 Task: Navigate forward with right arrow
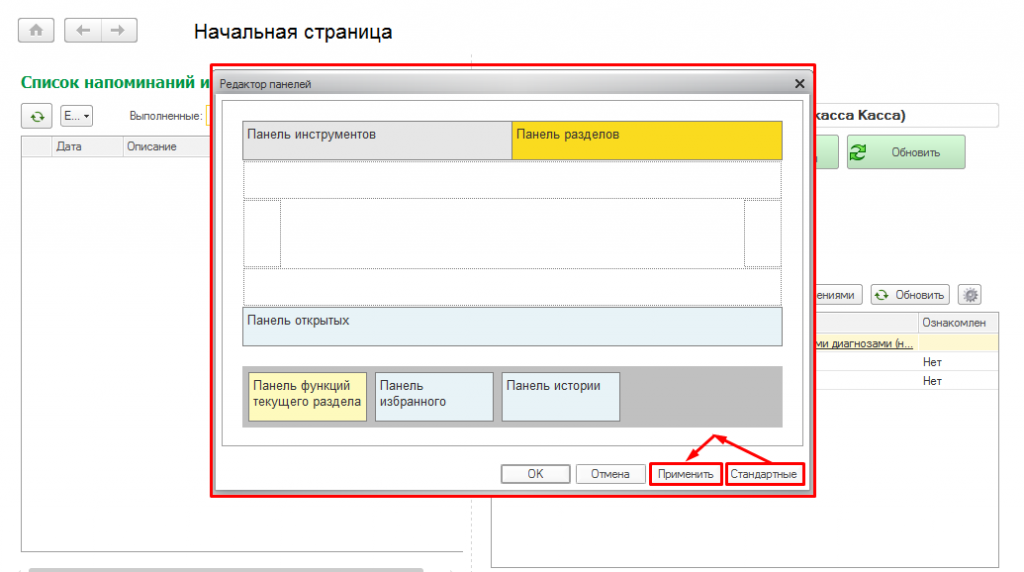coord(118,30)
